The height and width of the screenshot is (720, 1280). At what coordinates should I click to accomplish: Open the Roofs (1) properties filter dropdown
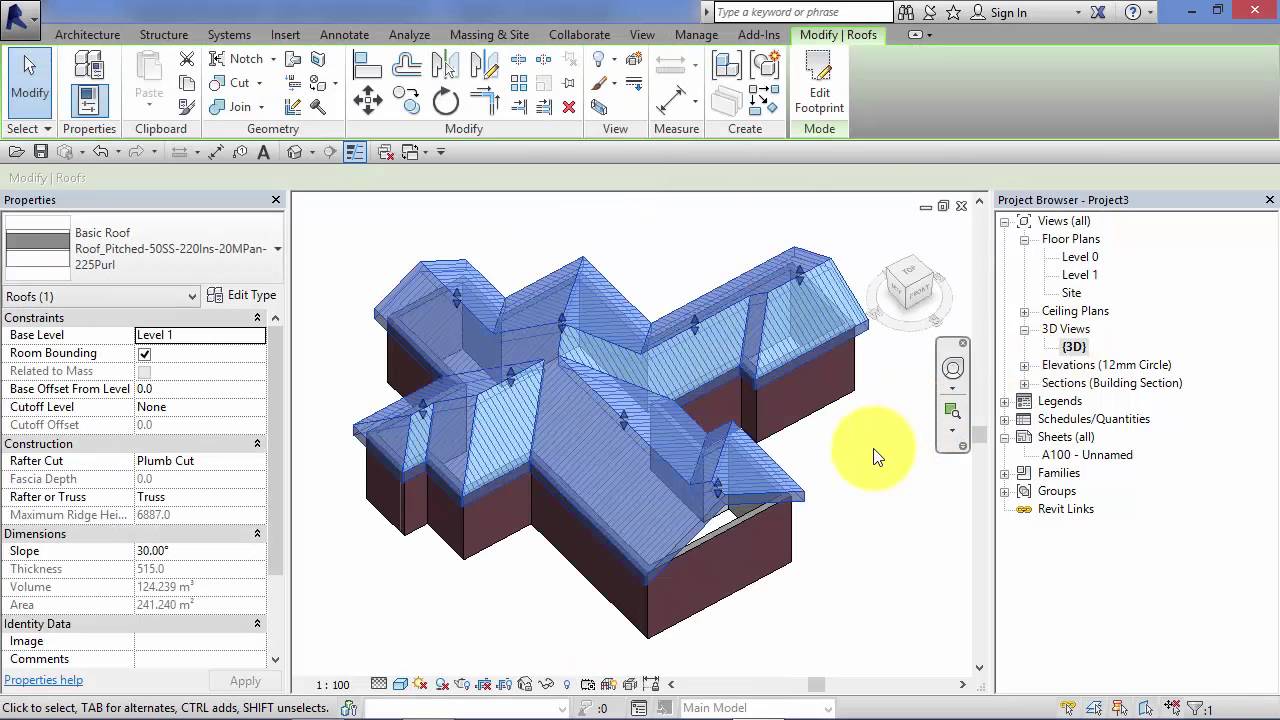(192, 296)
